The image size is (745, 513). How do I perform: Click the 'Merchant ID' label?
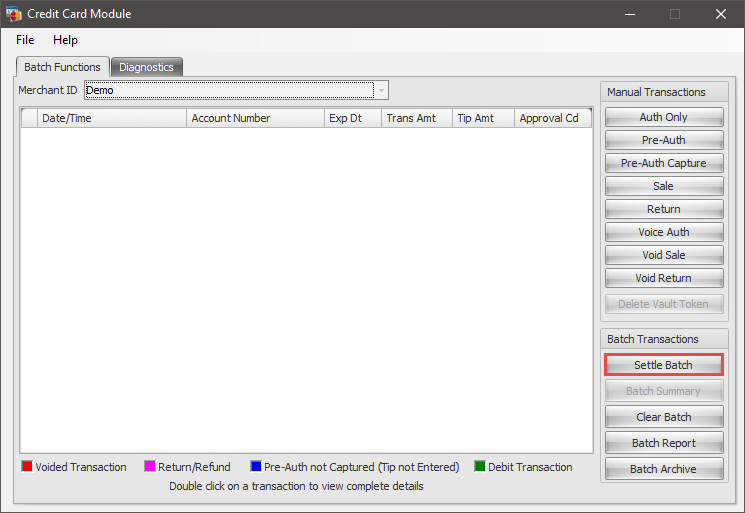48,90
